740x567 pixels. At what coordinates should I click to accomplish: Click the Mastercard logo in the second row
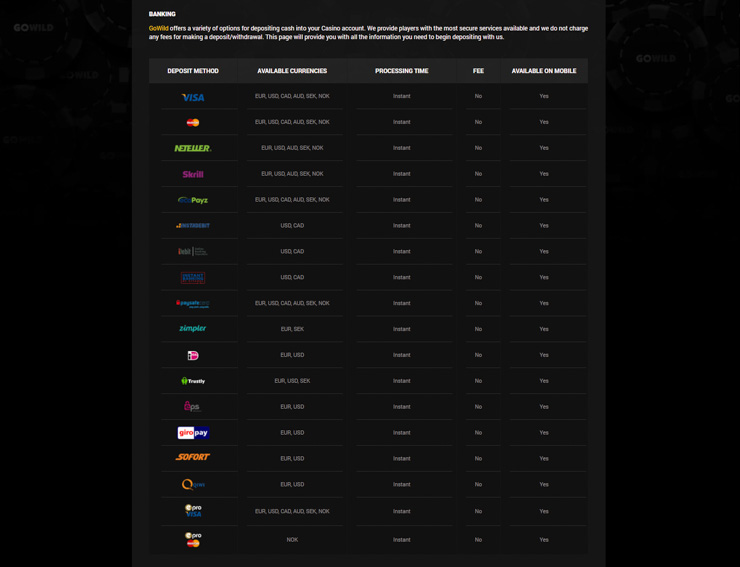point(193,122)
